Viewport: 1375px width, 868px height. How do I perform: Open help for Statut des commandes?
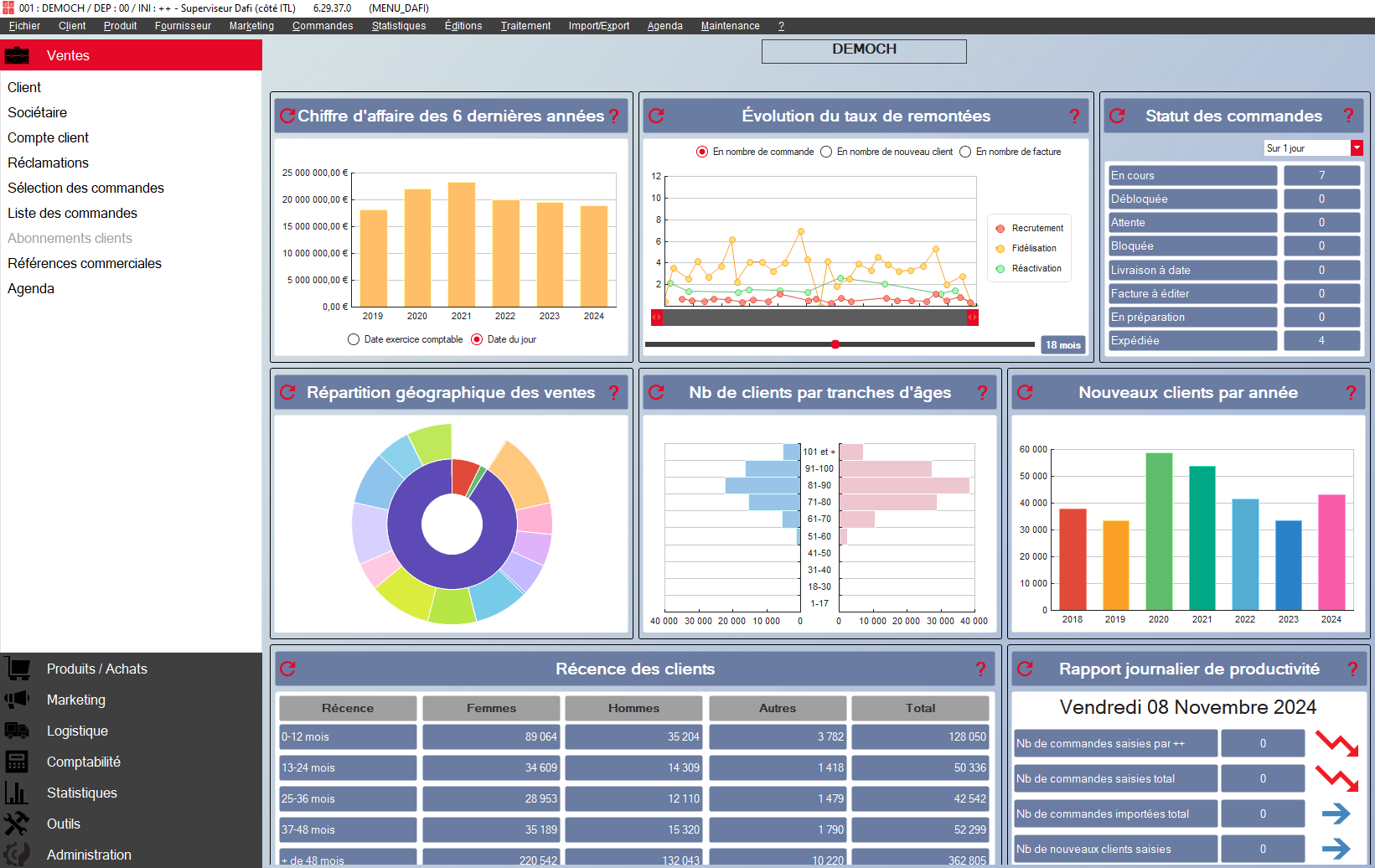[1349, 116]
